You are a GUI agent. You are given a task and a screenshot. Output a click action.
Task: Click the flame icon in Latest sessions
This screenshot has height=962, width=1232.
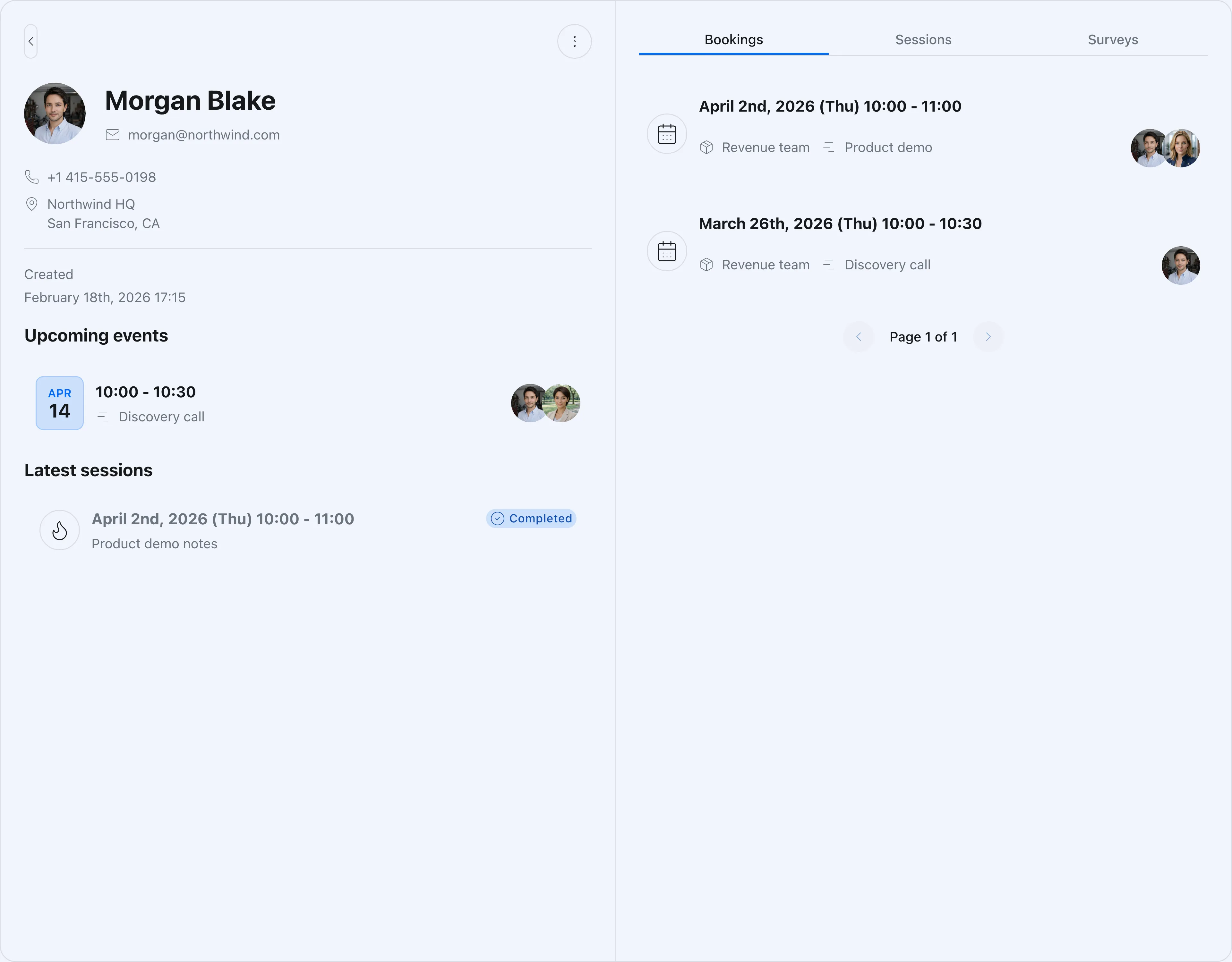(x=60, y=530)
